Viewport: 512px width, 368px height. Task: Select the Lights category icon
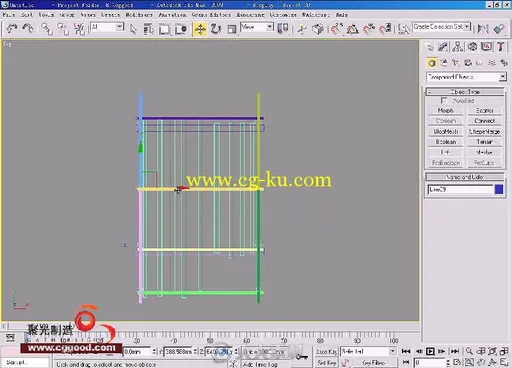pyautogui.click(x=456, y=63)
